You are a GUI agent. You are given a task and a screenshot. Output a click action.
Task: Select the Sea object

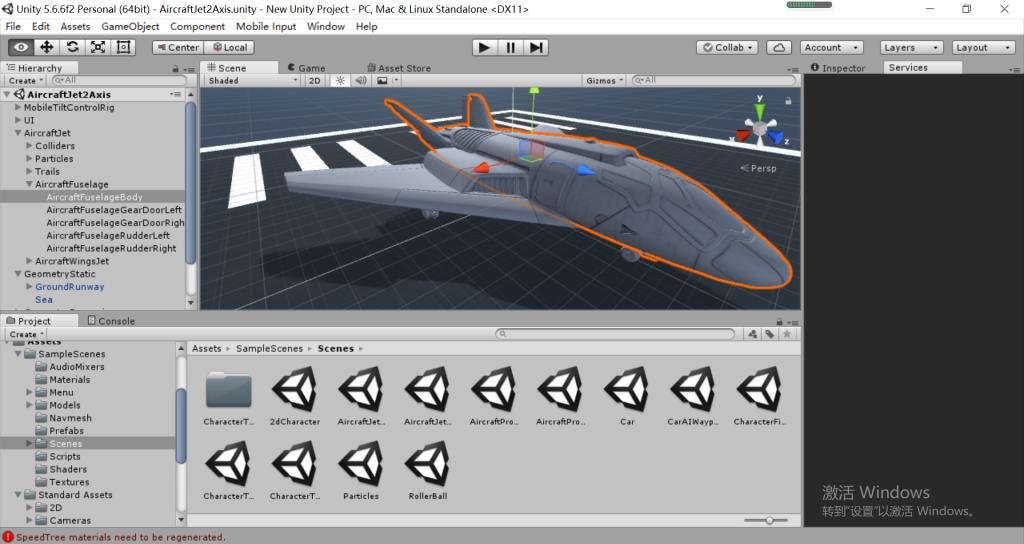point(44,300)
